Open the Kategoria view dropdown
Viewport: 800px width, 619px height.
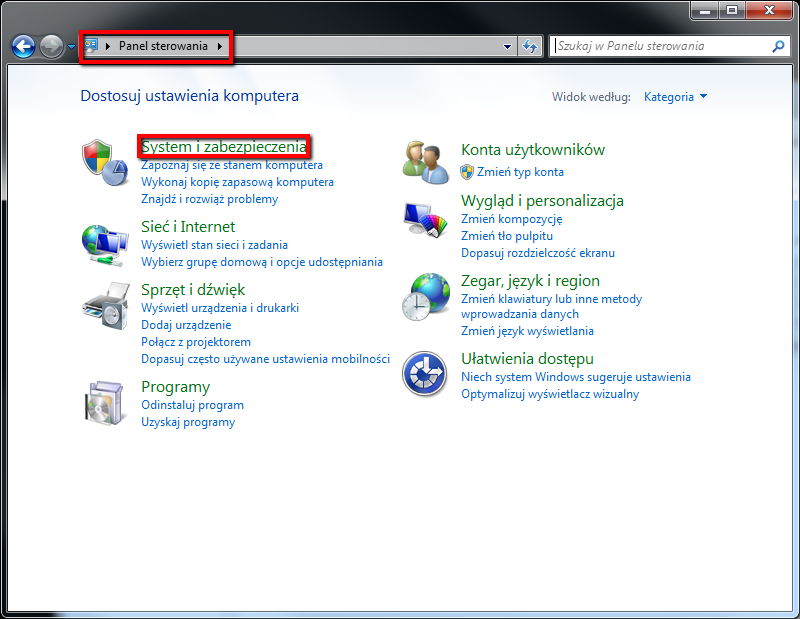pos(676,96)
